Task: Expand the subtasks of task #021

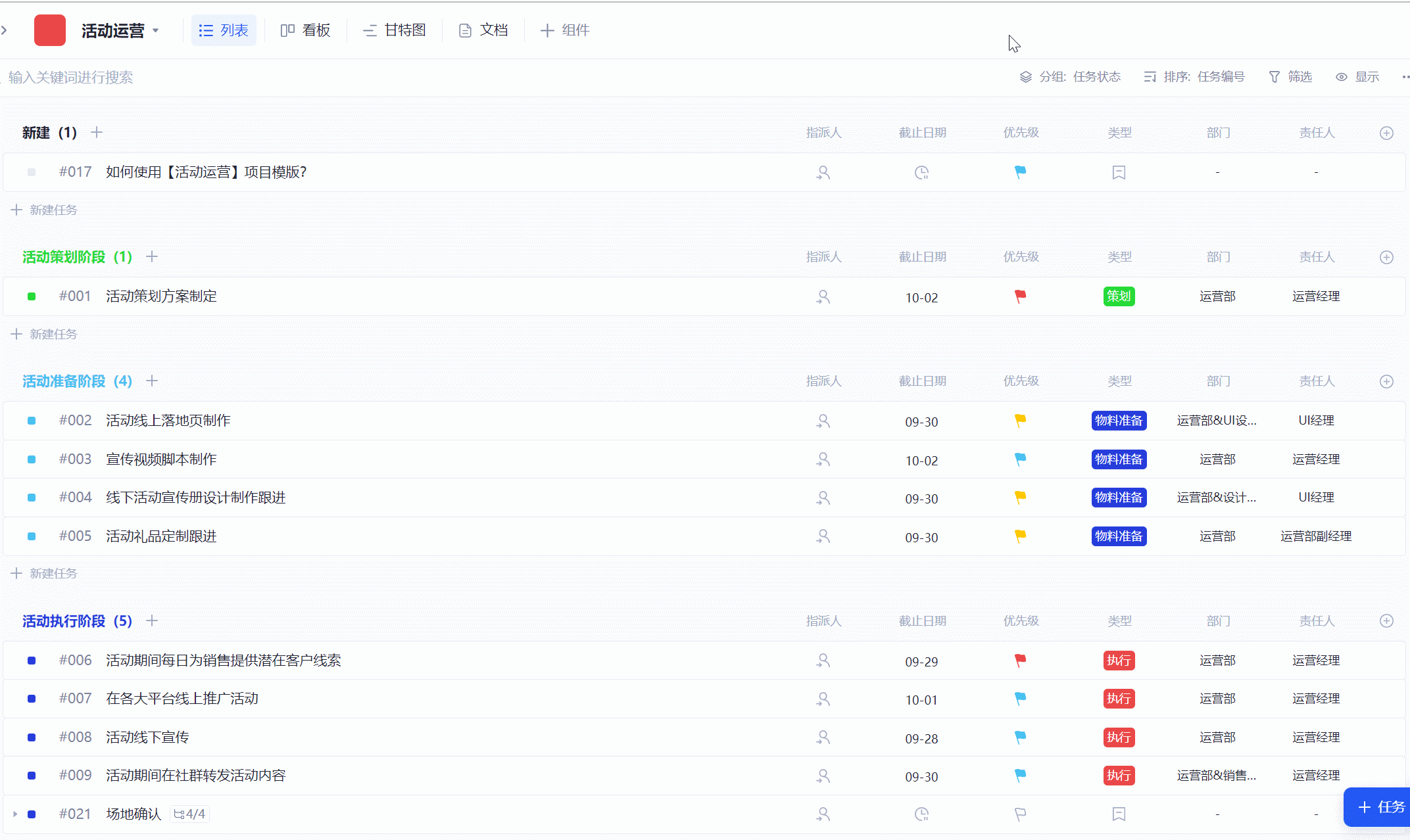Action: point(14,814)
